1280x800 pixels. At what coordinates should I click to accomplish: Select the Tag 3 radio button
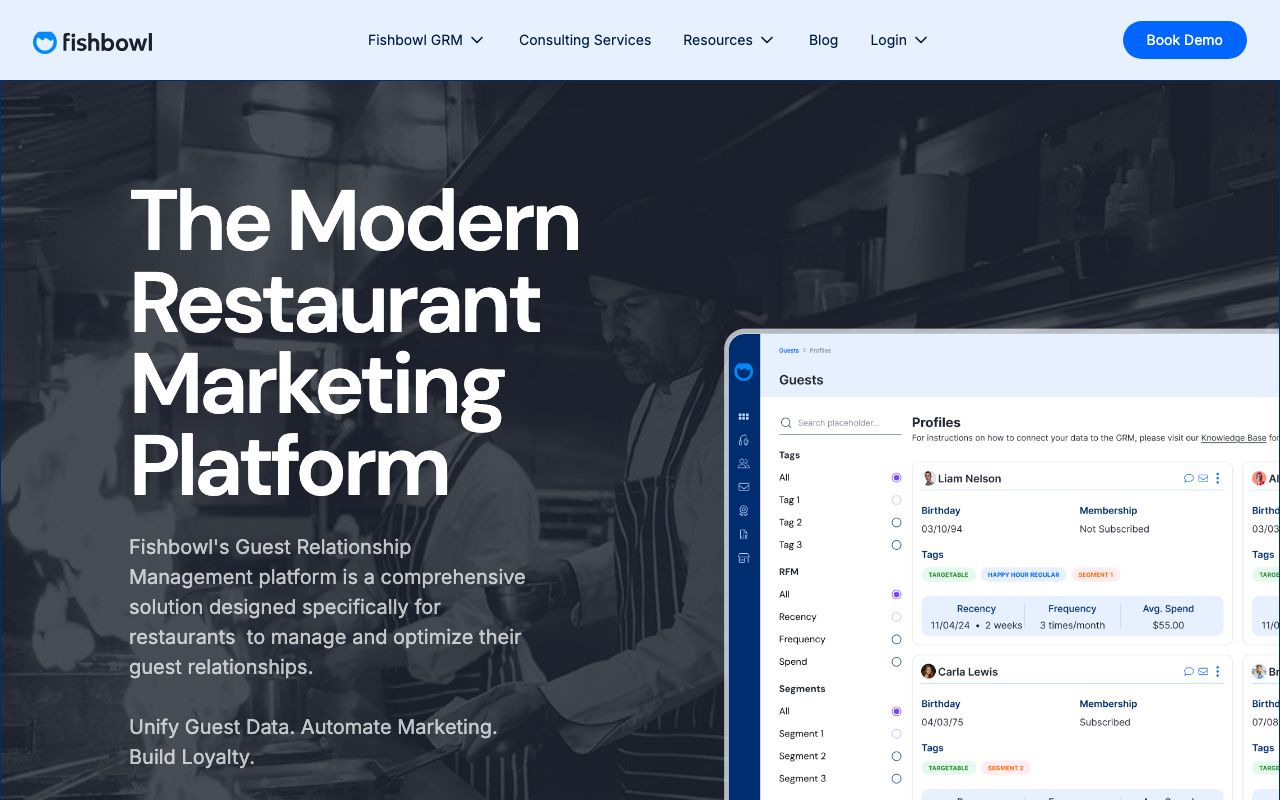[x=896, y=545]
